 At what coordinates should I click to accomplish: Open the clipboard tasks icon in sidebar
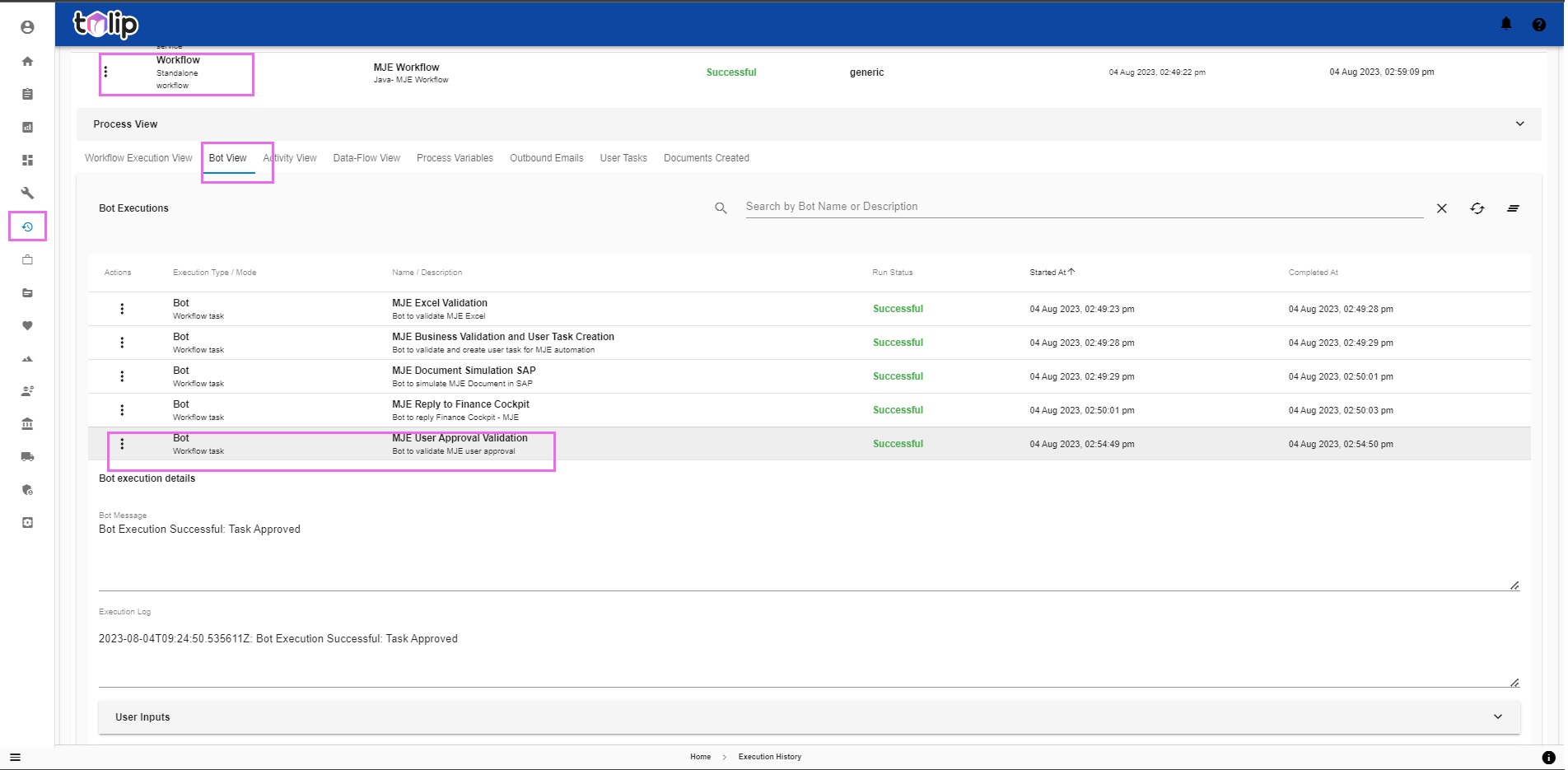tap(27, 94)
